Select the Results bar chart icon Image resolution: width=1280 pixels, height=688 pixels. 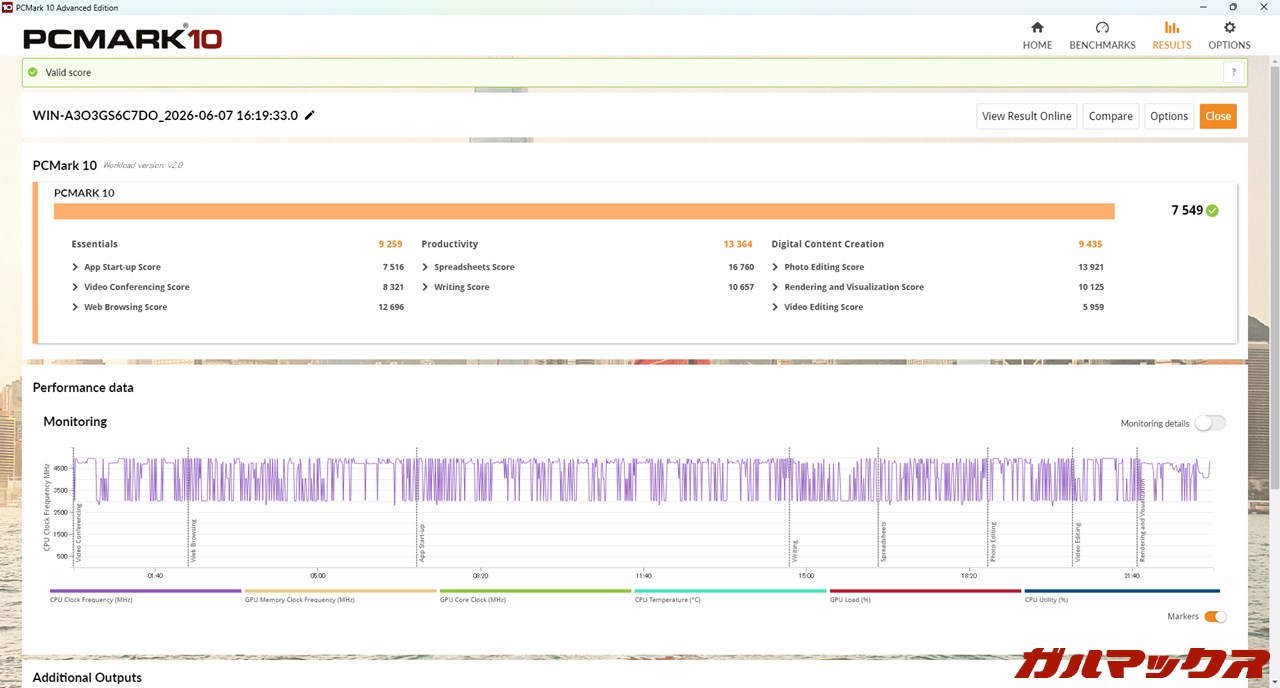[1172, 28]
